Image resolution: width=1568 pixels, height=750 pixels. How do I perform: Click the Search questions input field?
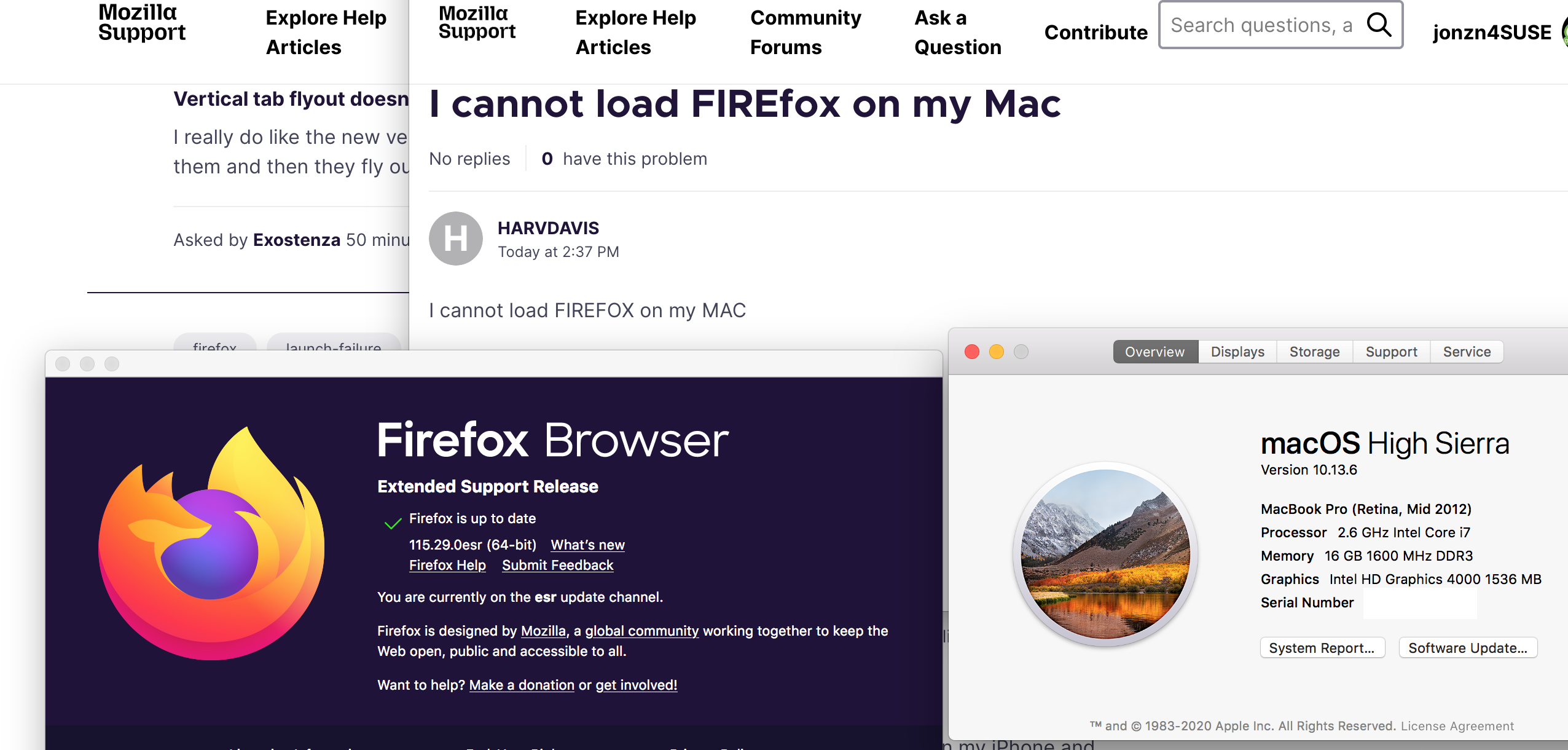(1260, 25)
